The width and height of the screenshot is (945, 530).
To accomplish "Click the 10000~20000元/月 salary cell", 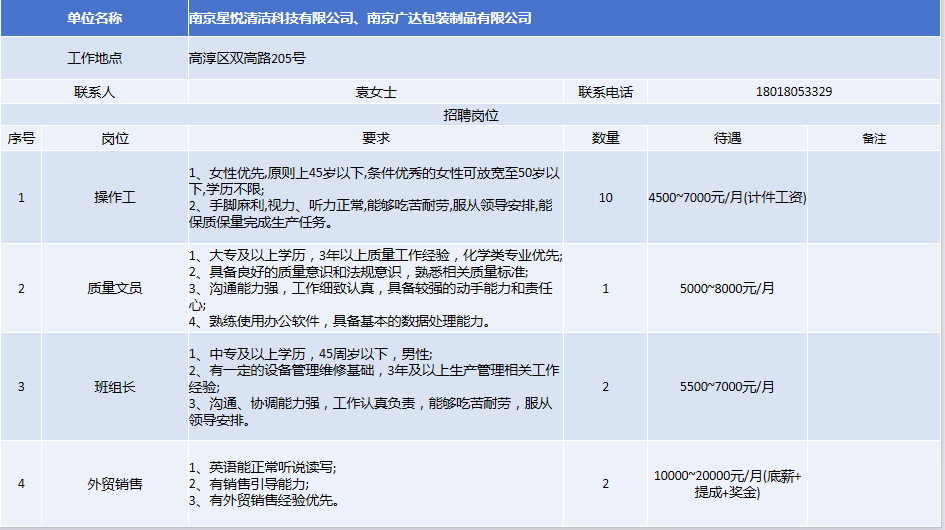I will point(727,484).
